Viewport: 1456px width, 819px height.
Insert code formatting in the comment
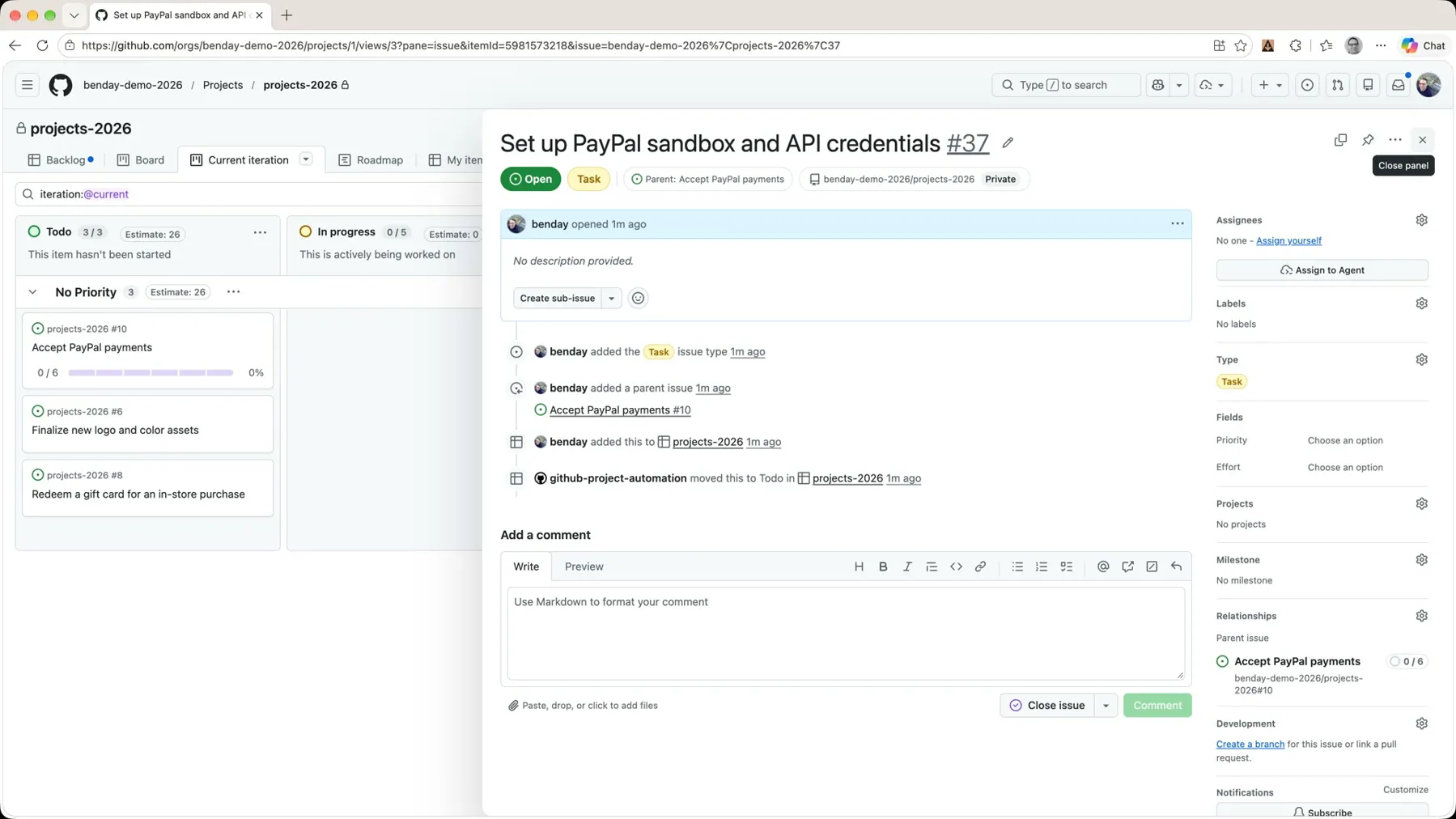pos(956,567)
